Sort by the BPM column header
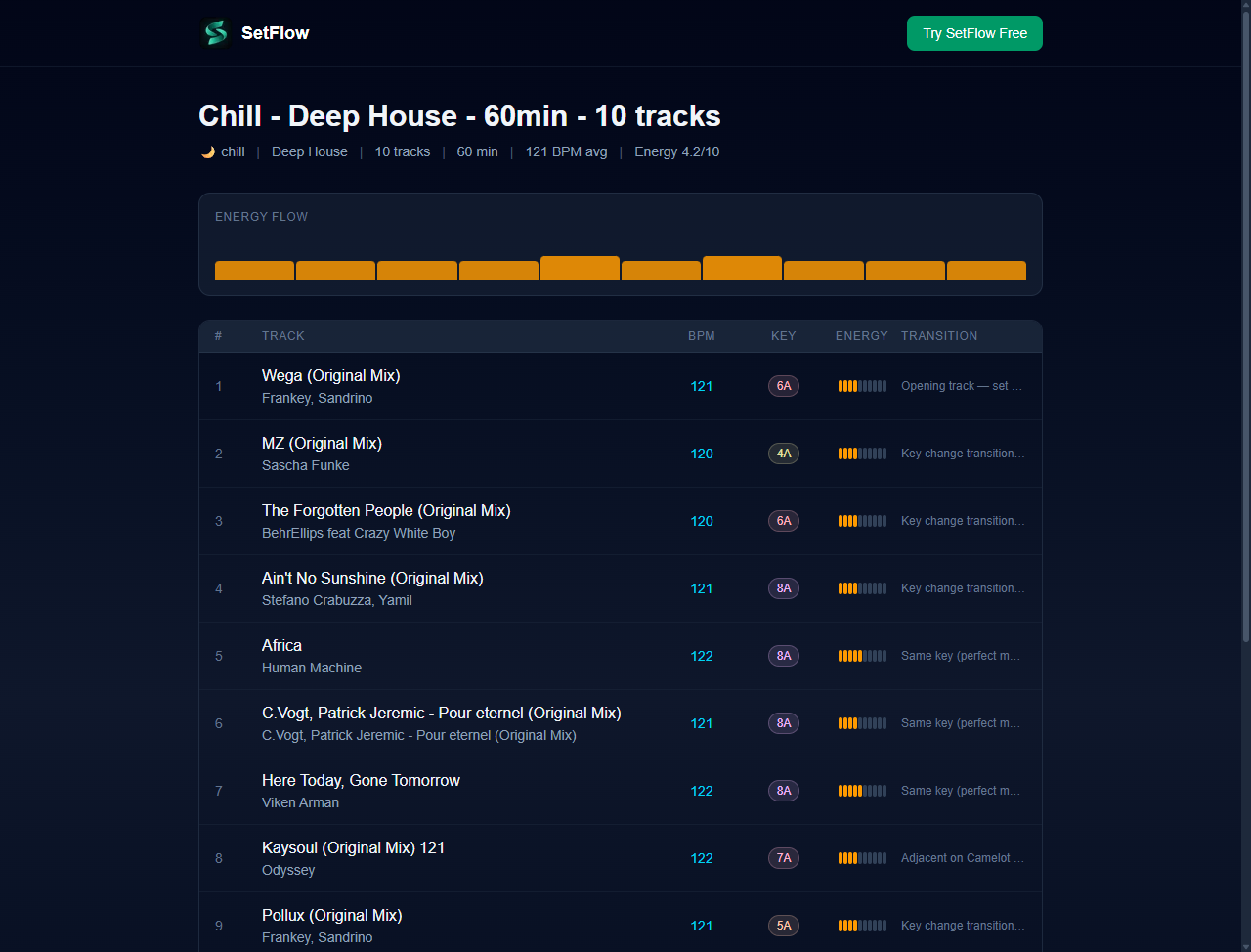Image resolution: width=1251 pixels, height=952 pixels. tap(701, 335)
